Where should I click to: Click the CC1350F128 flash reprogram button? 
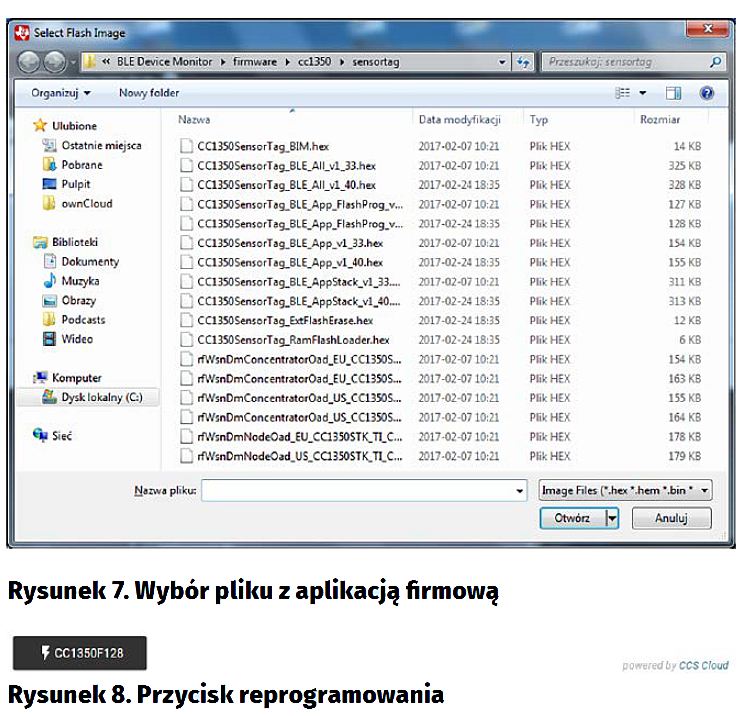[80, 653]
